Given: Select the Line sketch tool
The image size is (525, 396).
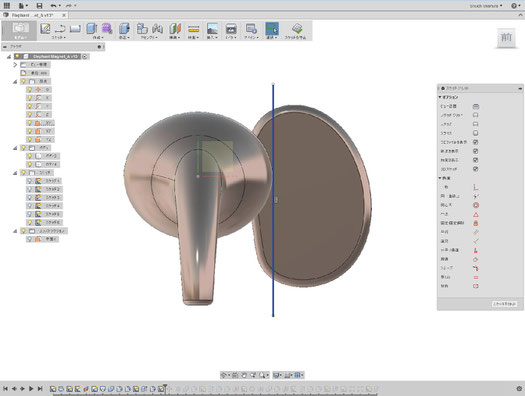Looking at the screenshot, I should coord(60,28).
